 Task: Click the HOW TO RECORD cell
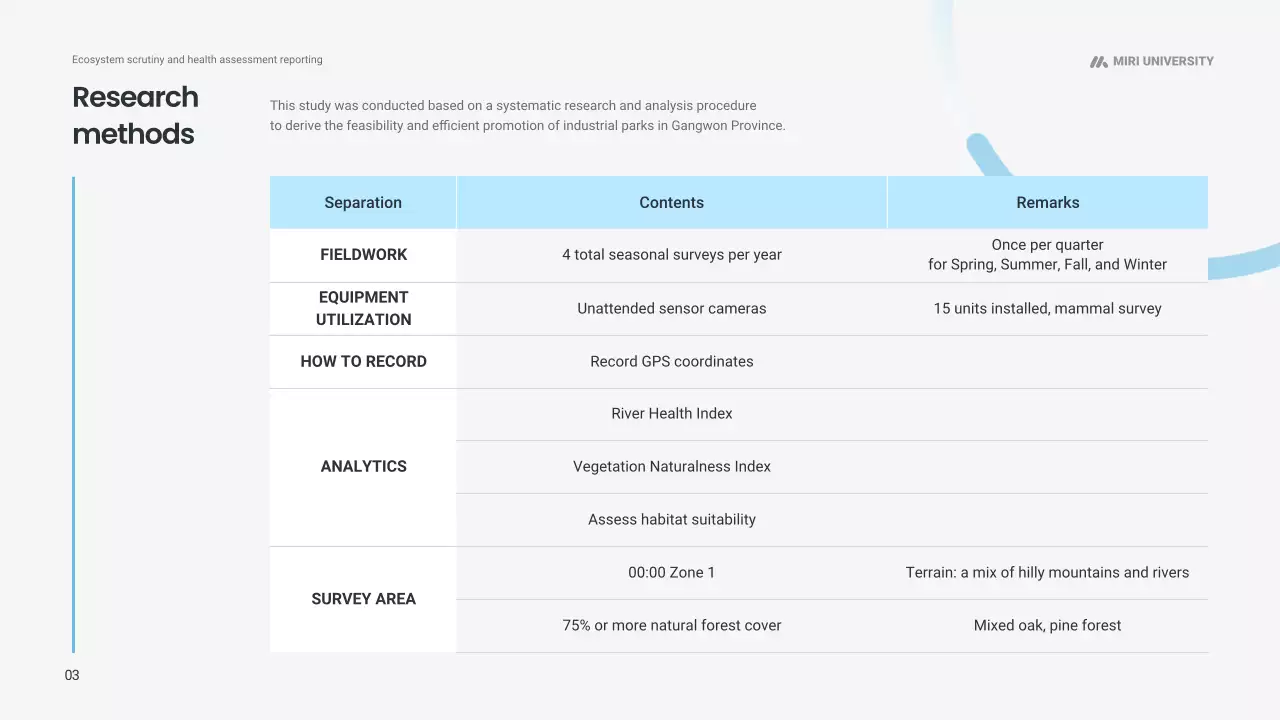click(363, 362)
